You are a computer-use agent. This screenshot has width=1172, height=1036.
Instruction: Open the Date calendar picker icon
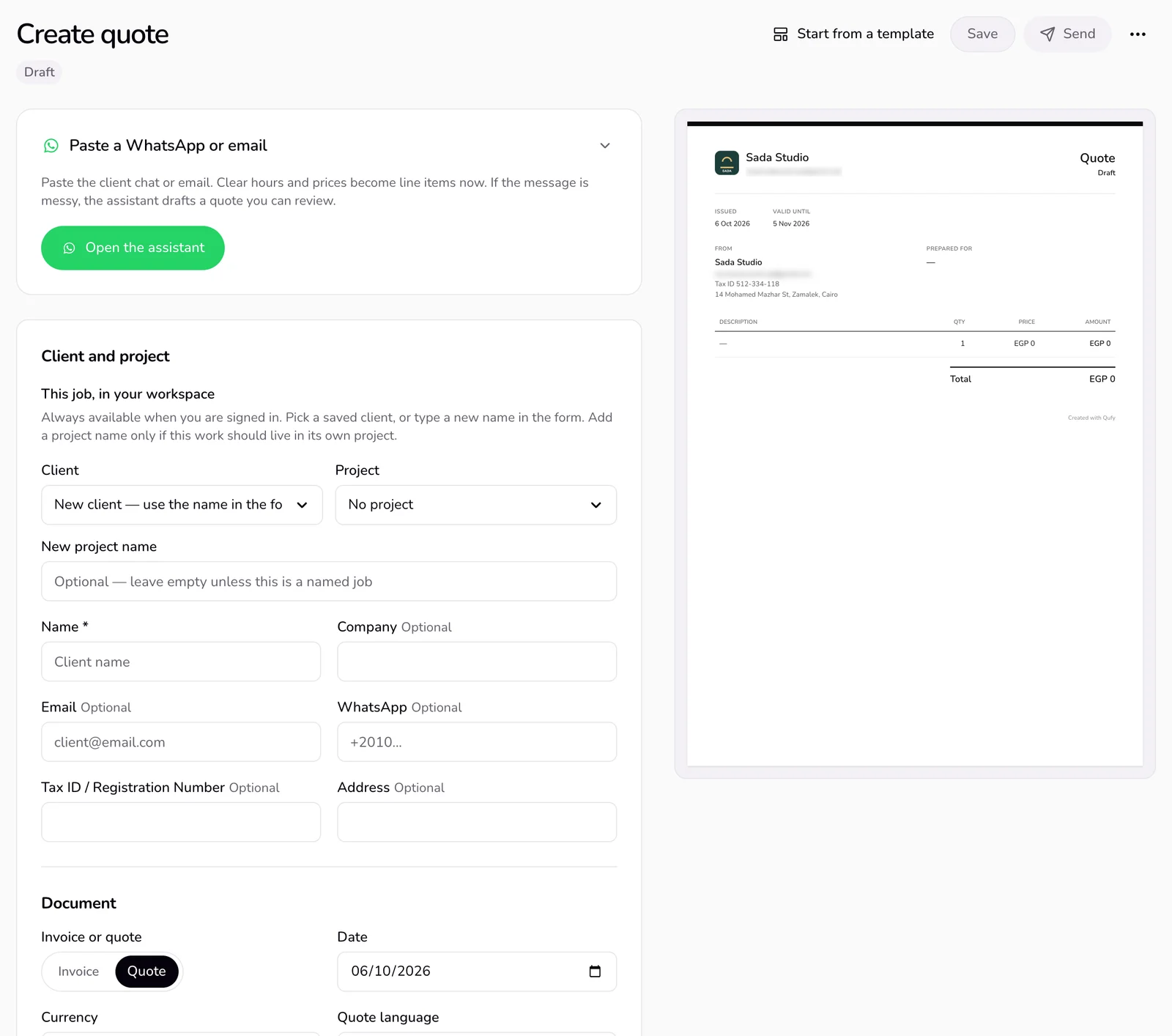coord(595,972)
